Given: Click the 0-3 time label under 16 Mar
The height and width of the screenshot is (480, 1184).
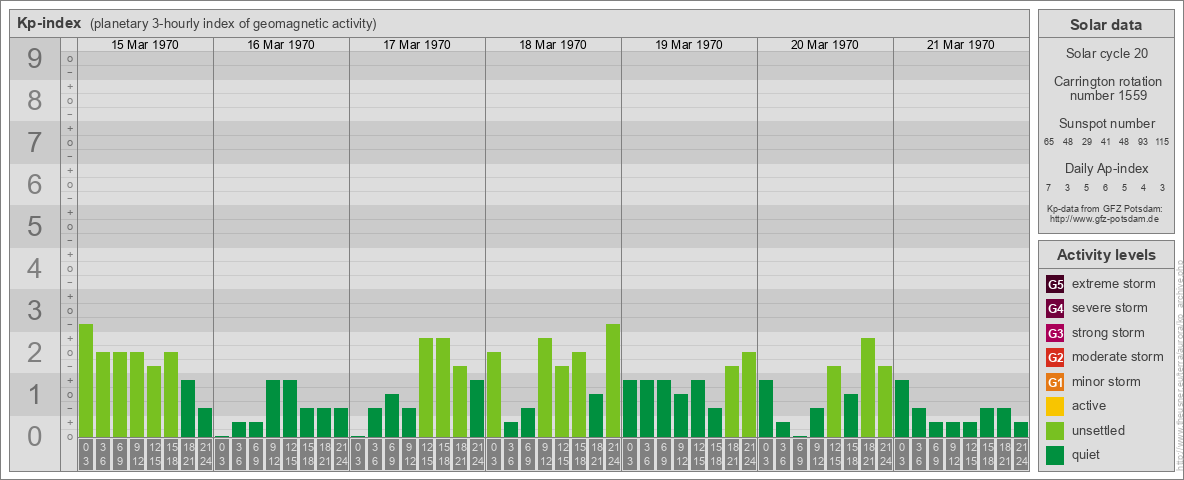Looking at the screenshot, I should (222, 454).
